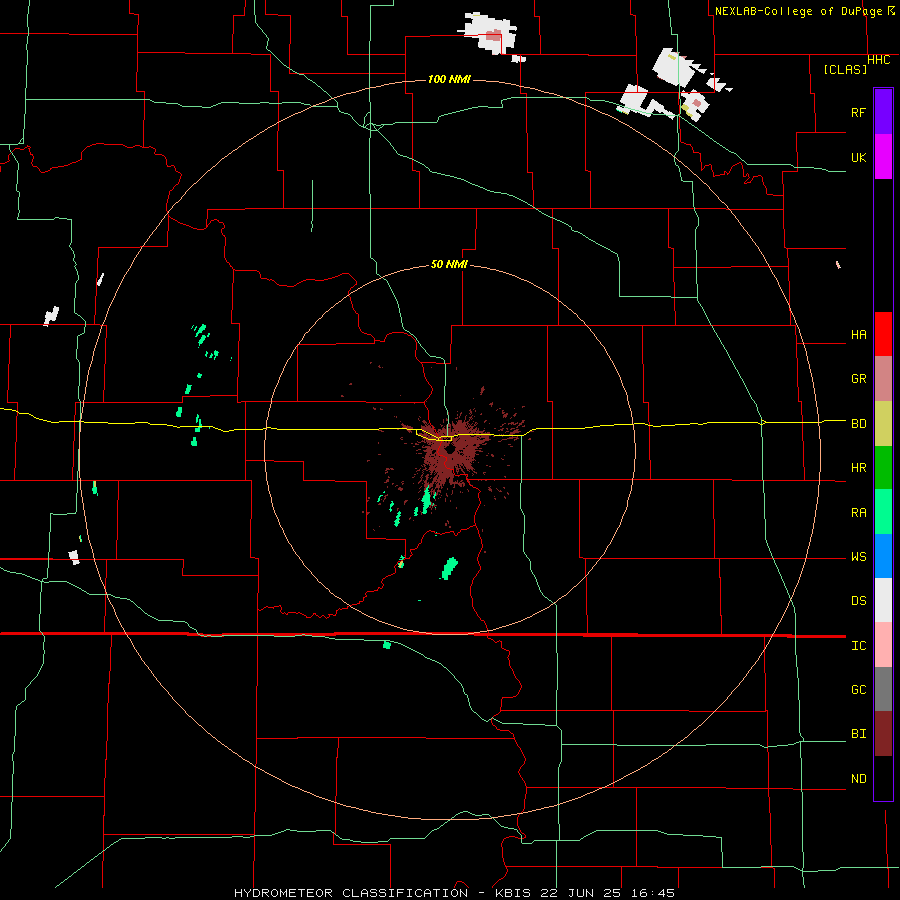Click the 'RA' legend label
Viewport: 900px width, 900px height.
click(x=858, y=512)
